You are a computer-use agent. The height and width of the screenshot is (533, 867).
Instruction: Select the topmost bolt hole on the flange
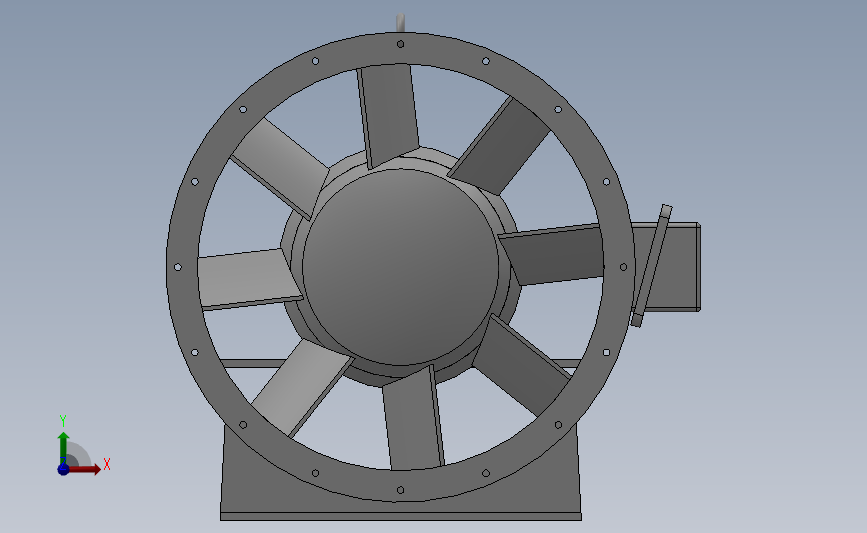[400, 44]
